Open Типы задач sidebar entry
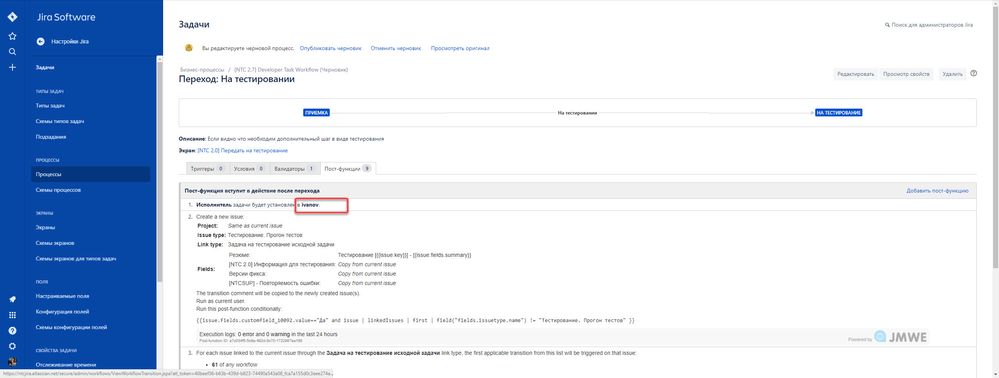The width and height of the screenshot is (999, 378). coord(50,106)
